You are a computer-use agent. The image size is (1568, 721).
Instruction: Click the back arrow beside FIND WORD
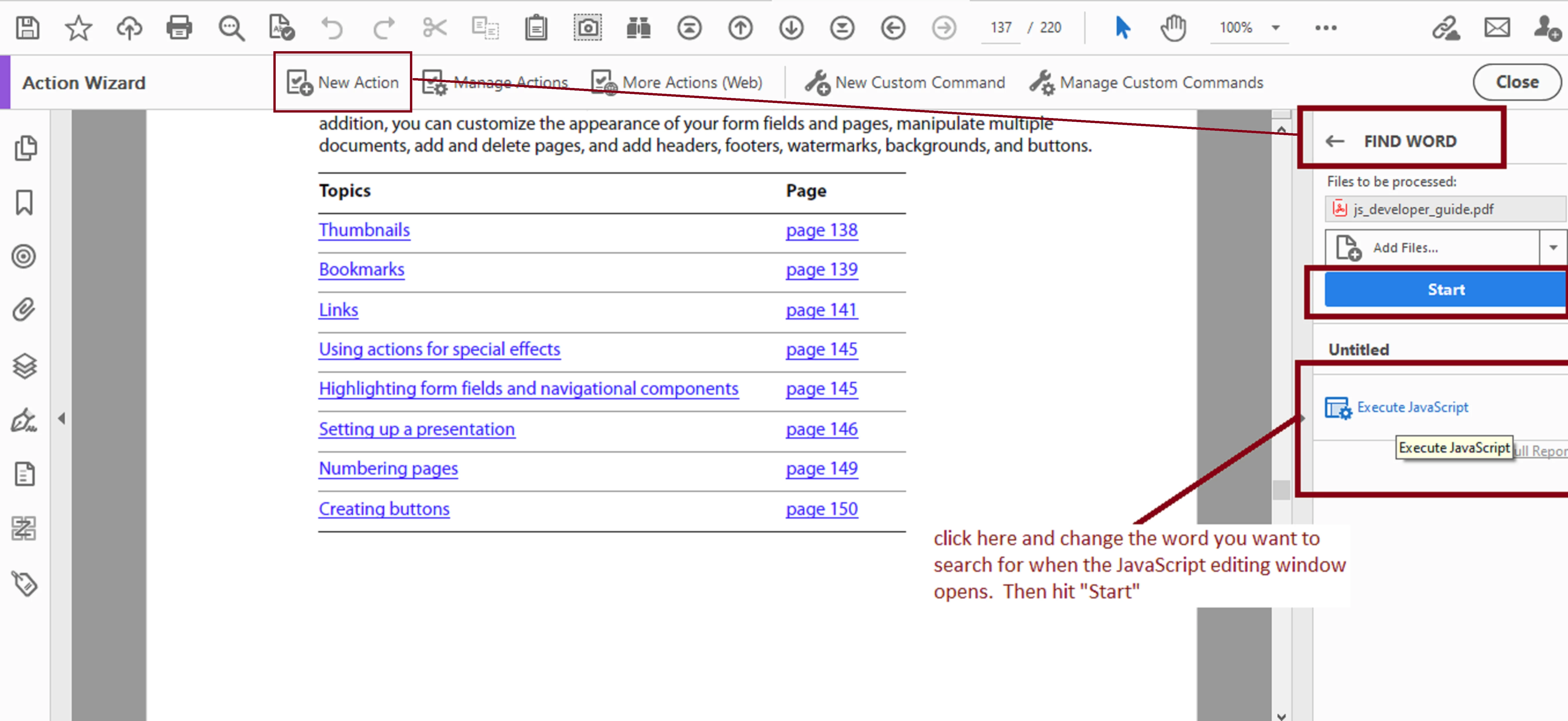[1334, 142]
